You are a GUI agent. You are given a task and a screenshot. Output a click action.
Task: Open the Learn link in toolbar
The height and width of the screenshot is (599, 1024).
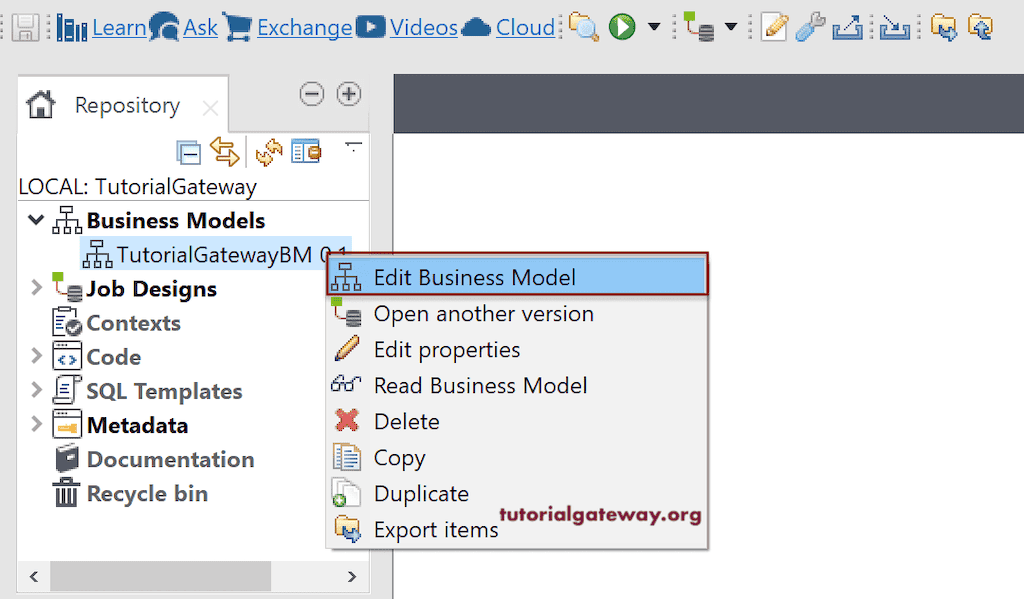(119, 27)
